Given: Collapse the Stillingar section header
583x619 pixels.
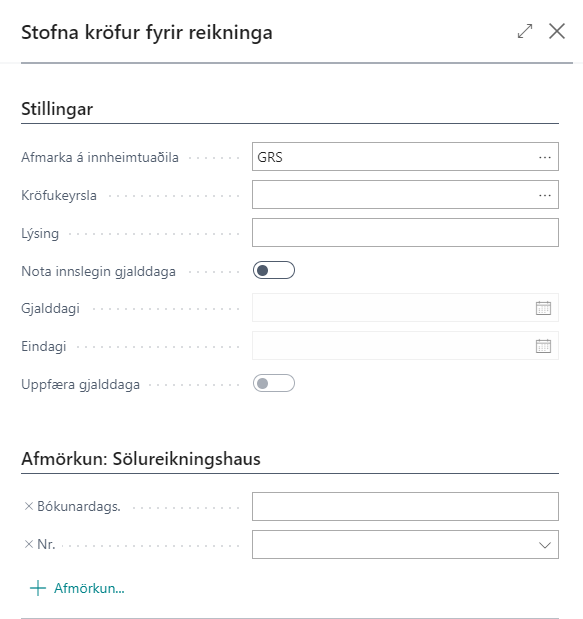Looking at the screenshot, I should coord(57,109).
